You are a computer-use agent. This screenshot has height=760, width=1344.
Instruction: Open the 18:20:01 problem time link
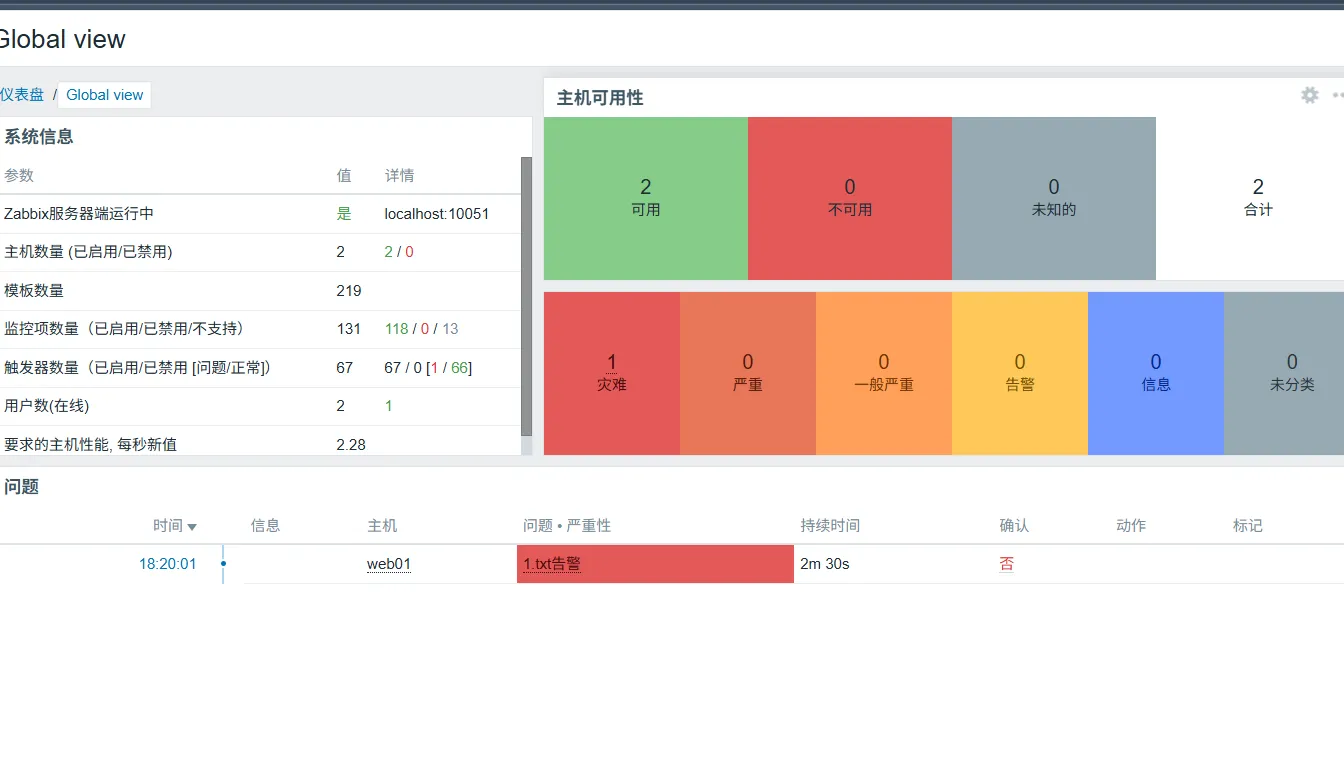coord(167,564)
